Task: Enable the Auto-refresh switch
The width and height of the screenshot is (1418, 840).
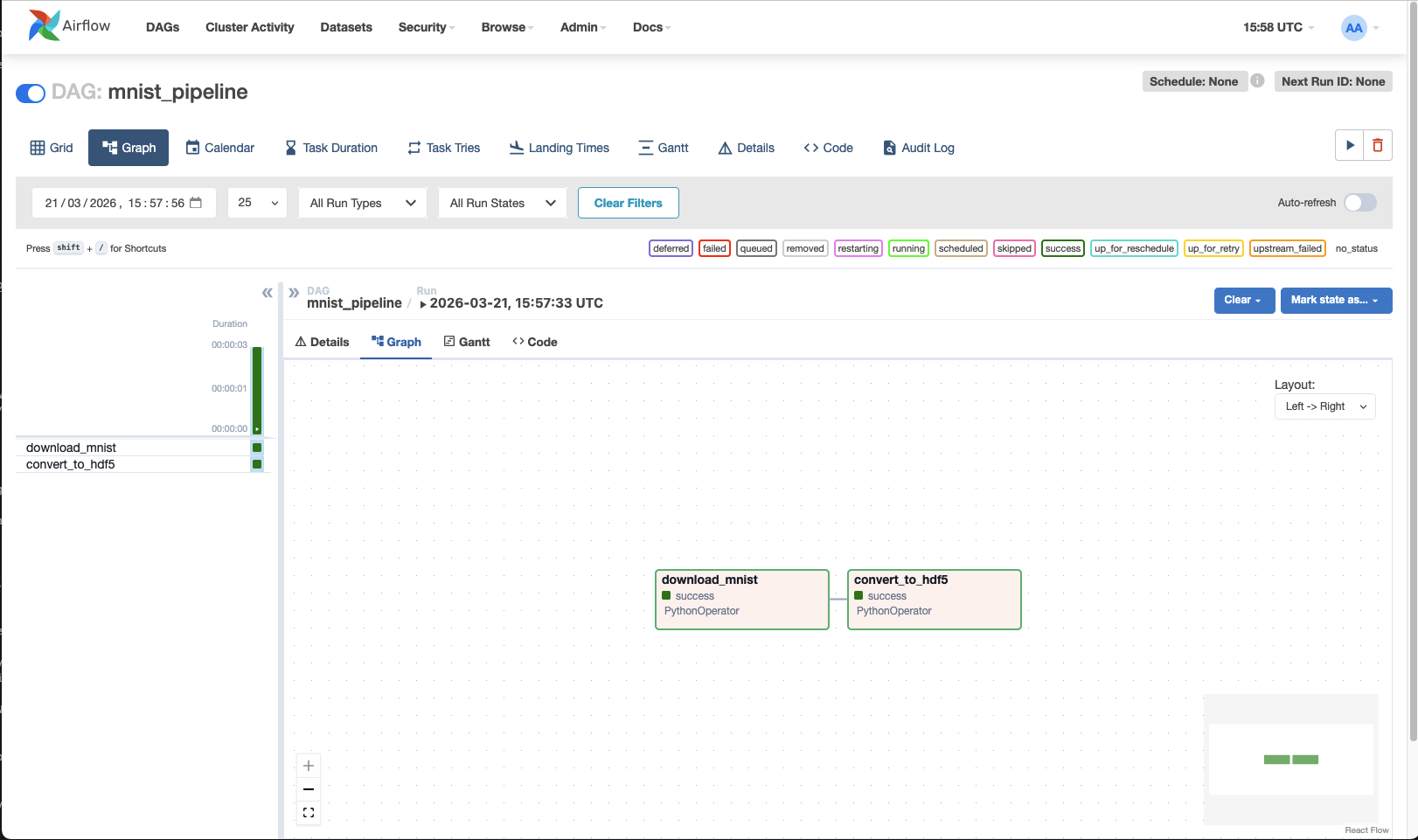Action: [x=1359, y=203]
